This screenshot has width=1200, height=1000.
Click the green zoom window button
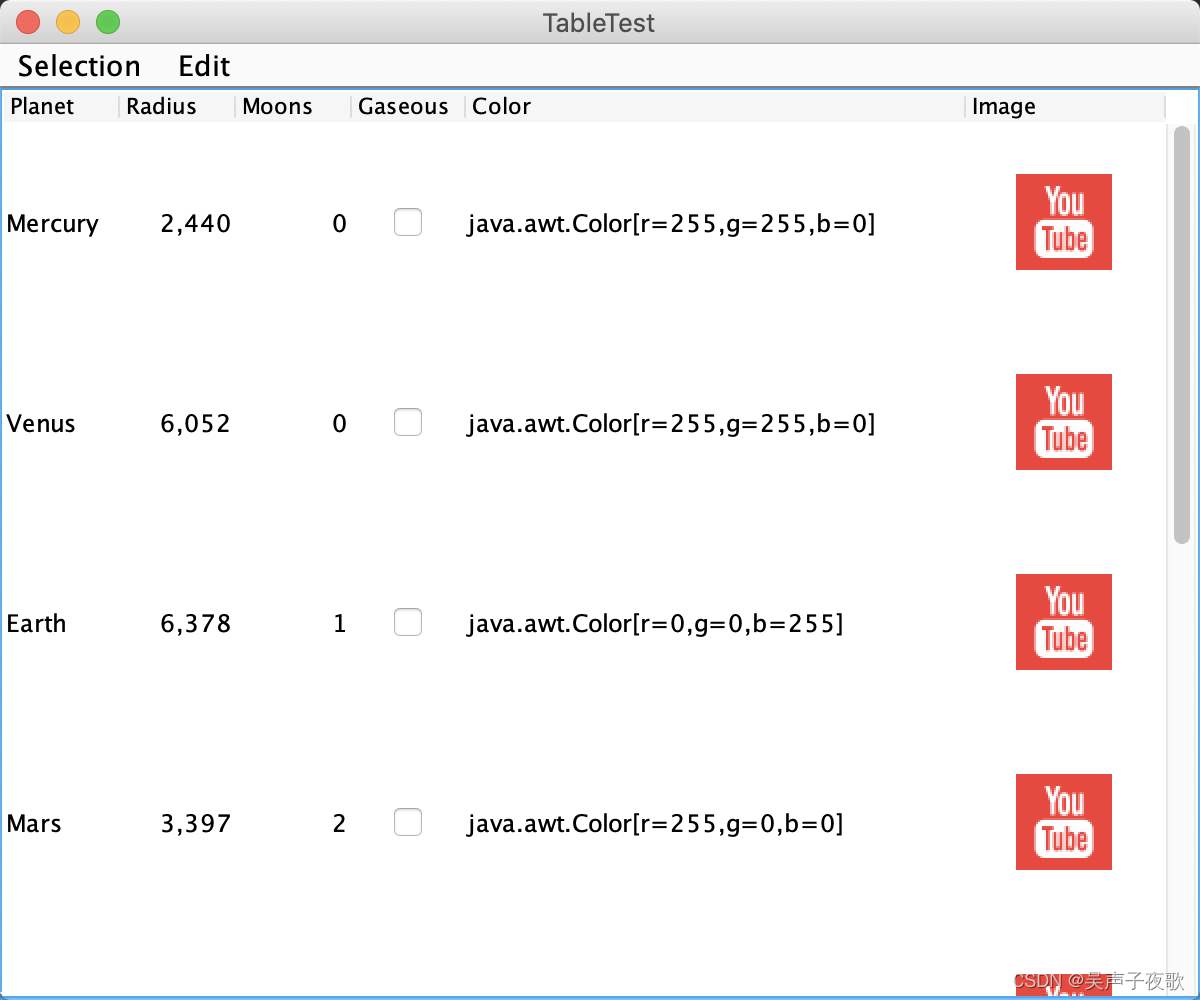click(x=107, y=21)
